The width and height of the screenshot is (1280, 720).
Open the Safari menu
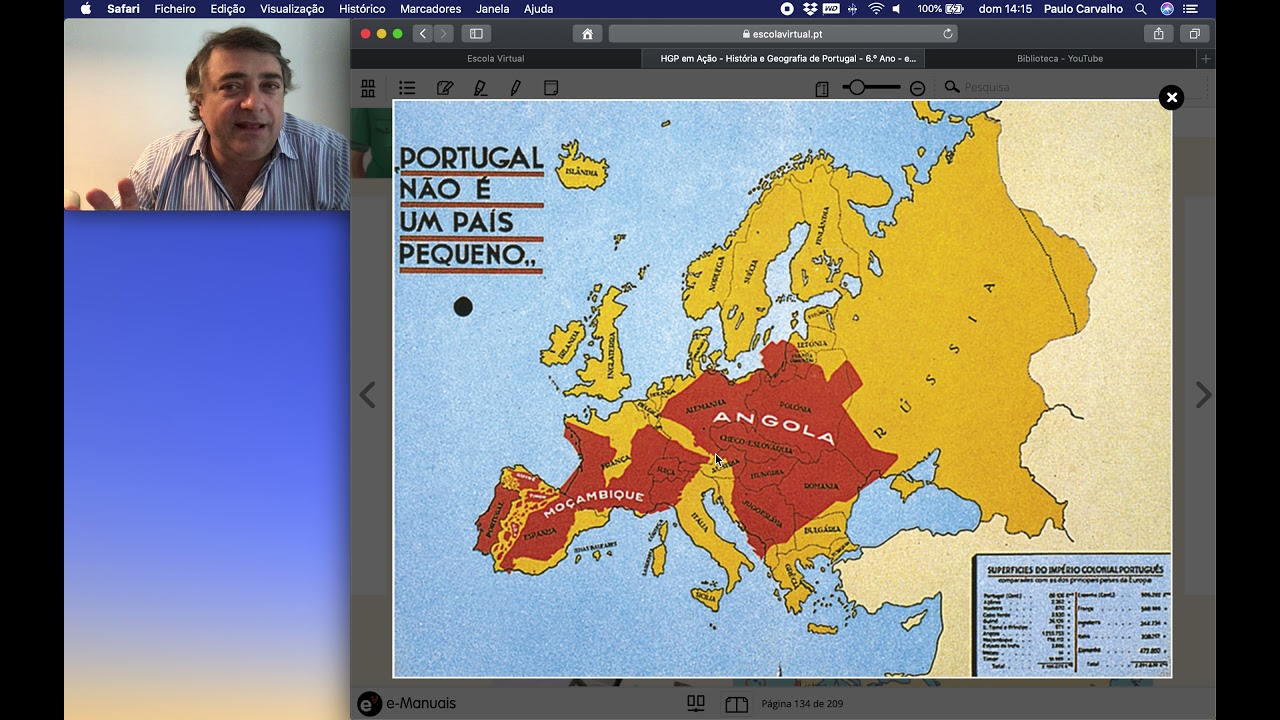(x=123, y=9)
